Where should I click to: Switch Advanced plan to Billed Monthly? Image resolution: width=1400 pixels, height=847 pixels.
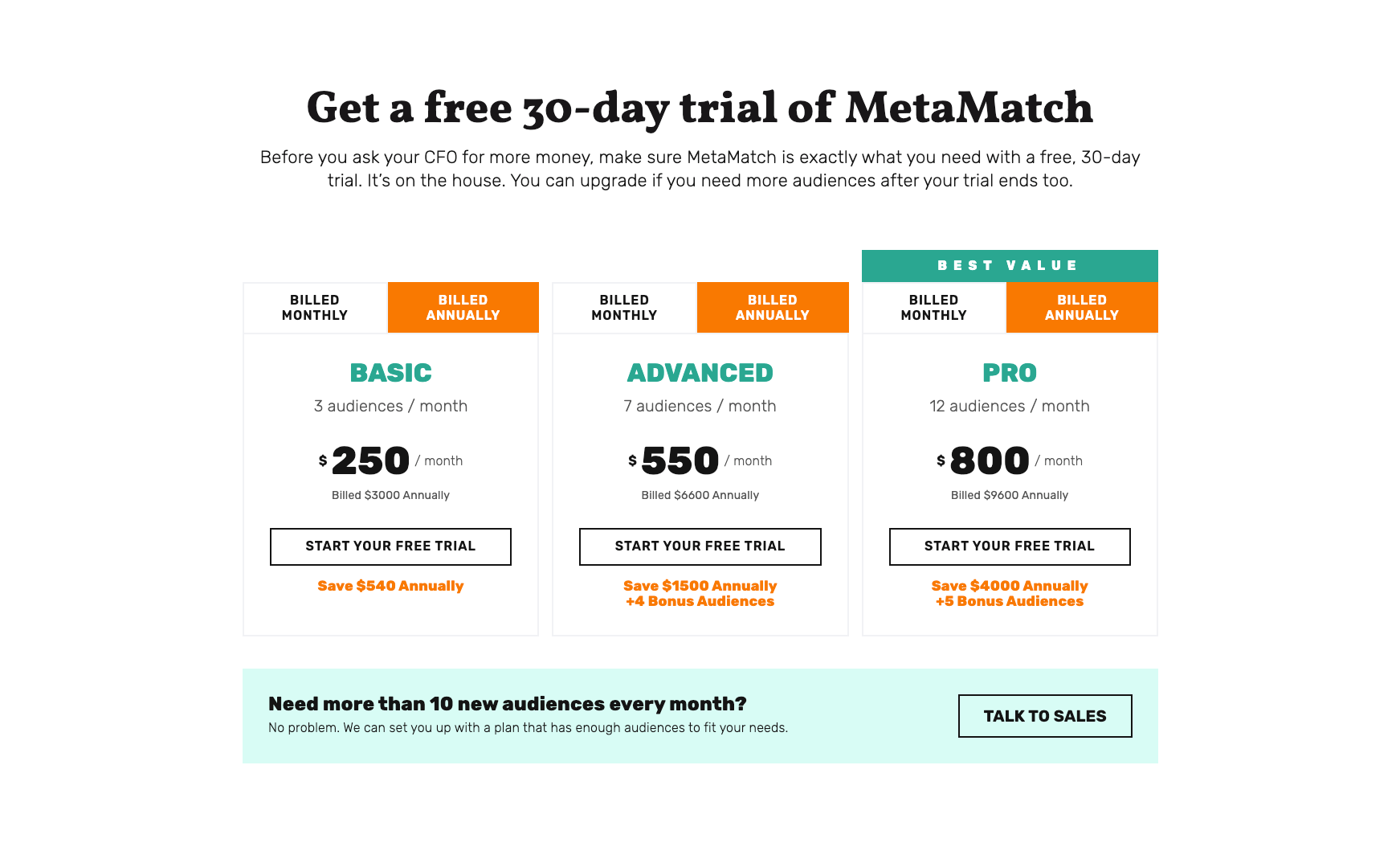pos(624,308)
